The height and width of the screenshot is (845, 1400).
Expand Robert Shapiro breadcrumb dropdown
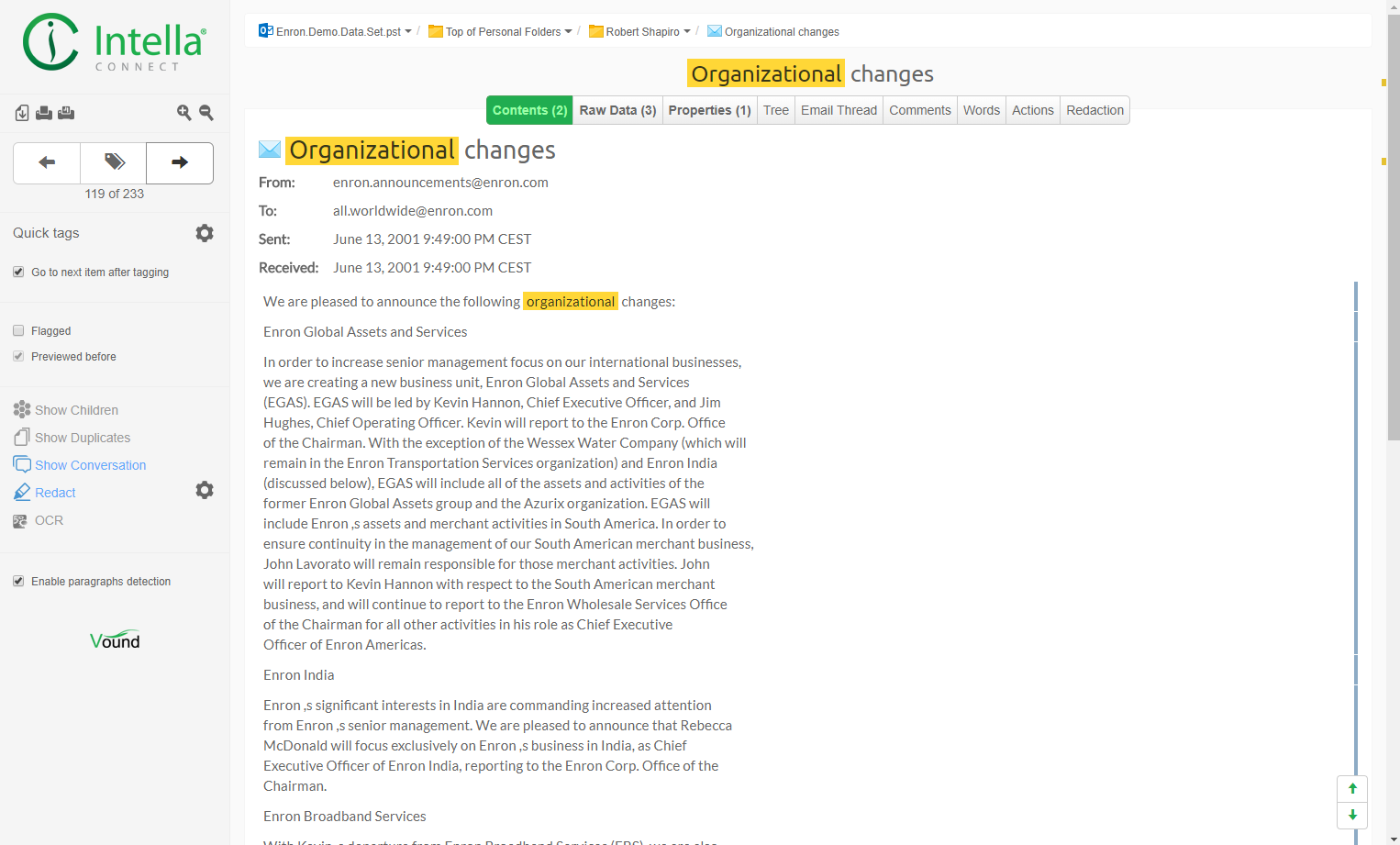pos(687,31)
